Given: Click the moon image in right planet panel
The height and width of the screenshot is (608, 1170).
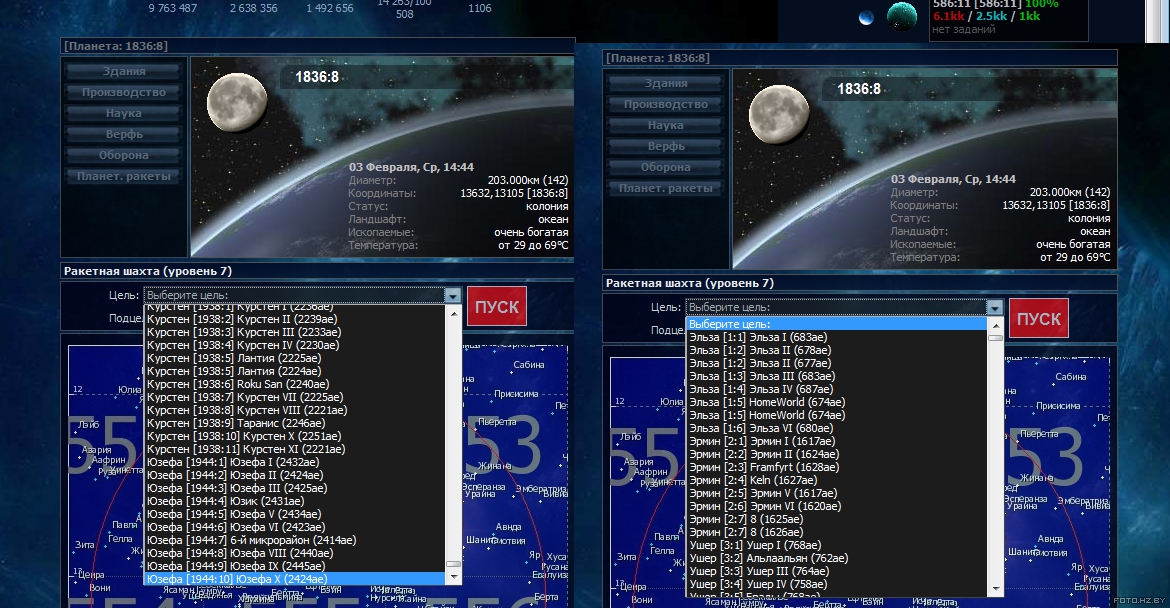Looking at the screenshot, I should 778,113.
